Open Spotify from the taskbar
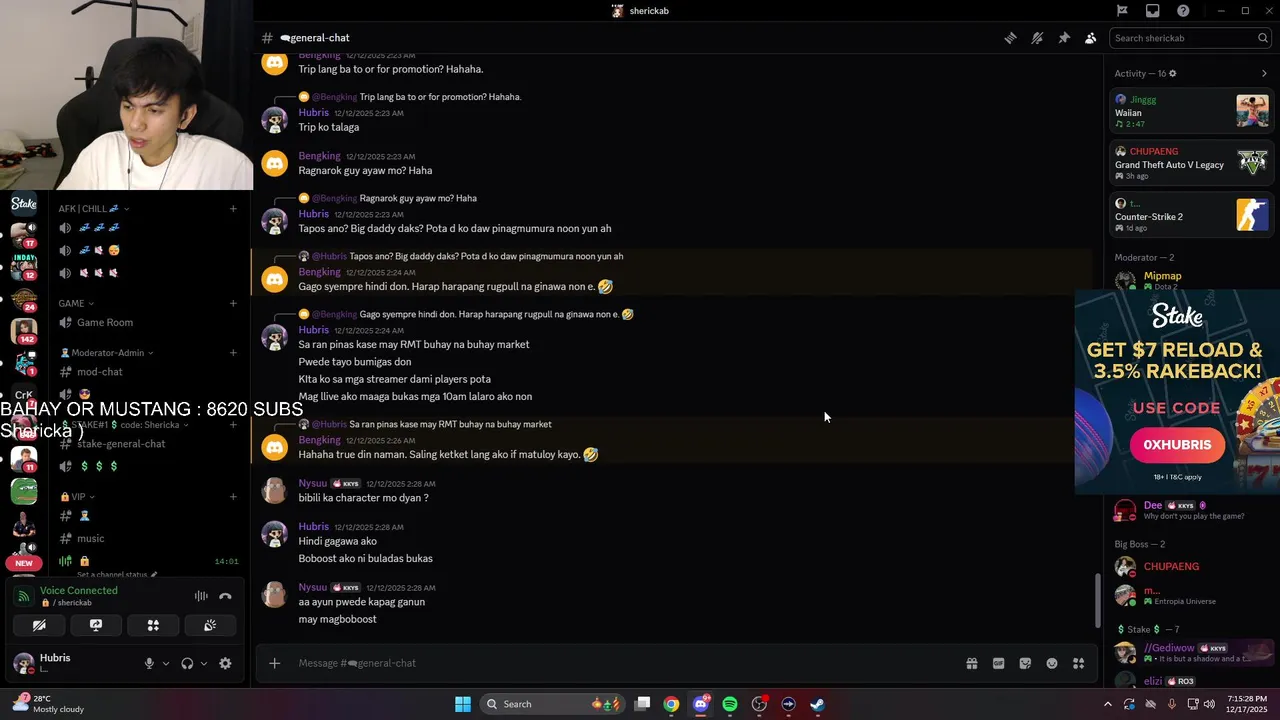Viewport: 1280px width, 720px height. (730, 704)
